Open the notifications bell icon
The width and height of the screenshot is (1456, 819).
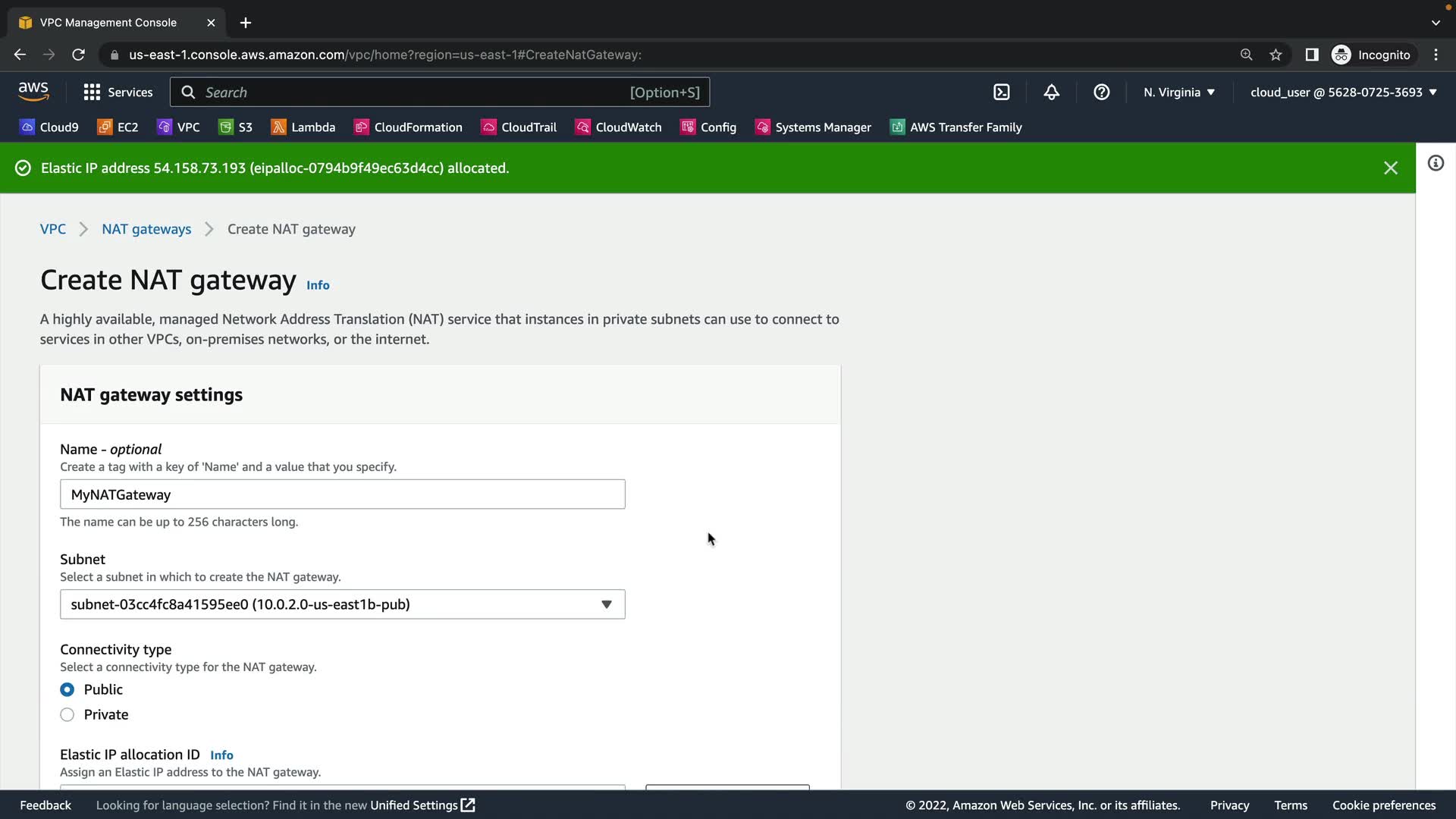pos(1051,92)
